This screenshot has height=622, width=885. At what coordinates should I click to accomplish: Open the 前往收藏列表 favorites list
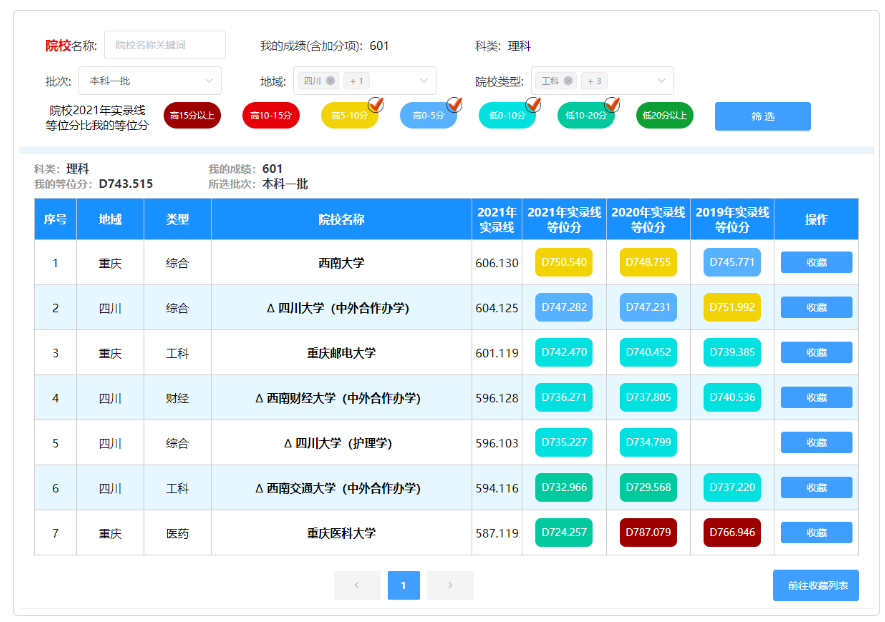816,585
